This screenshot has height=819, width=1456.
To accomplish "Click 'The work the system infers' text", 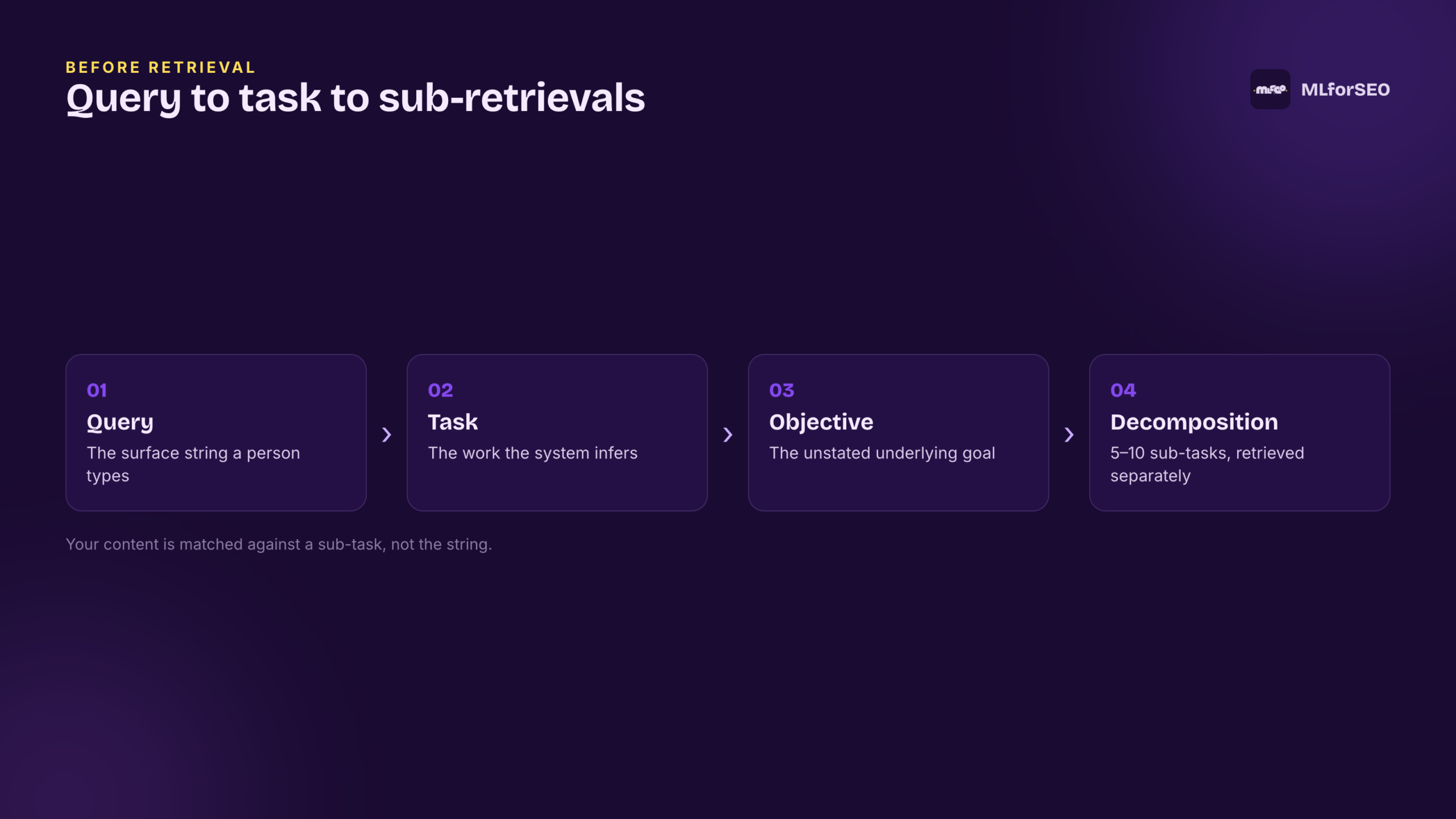I will coord(533,453).
